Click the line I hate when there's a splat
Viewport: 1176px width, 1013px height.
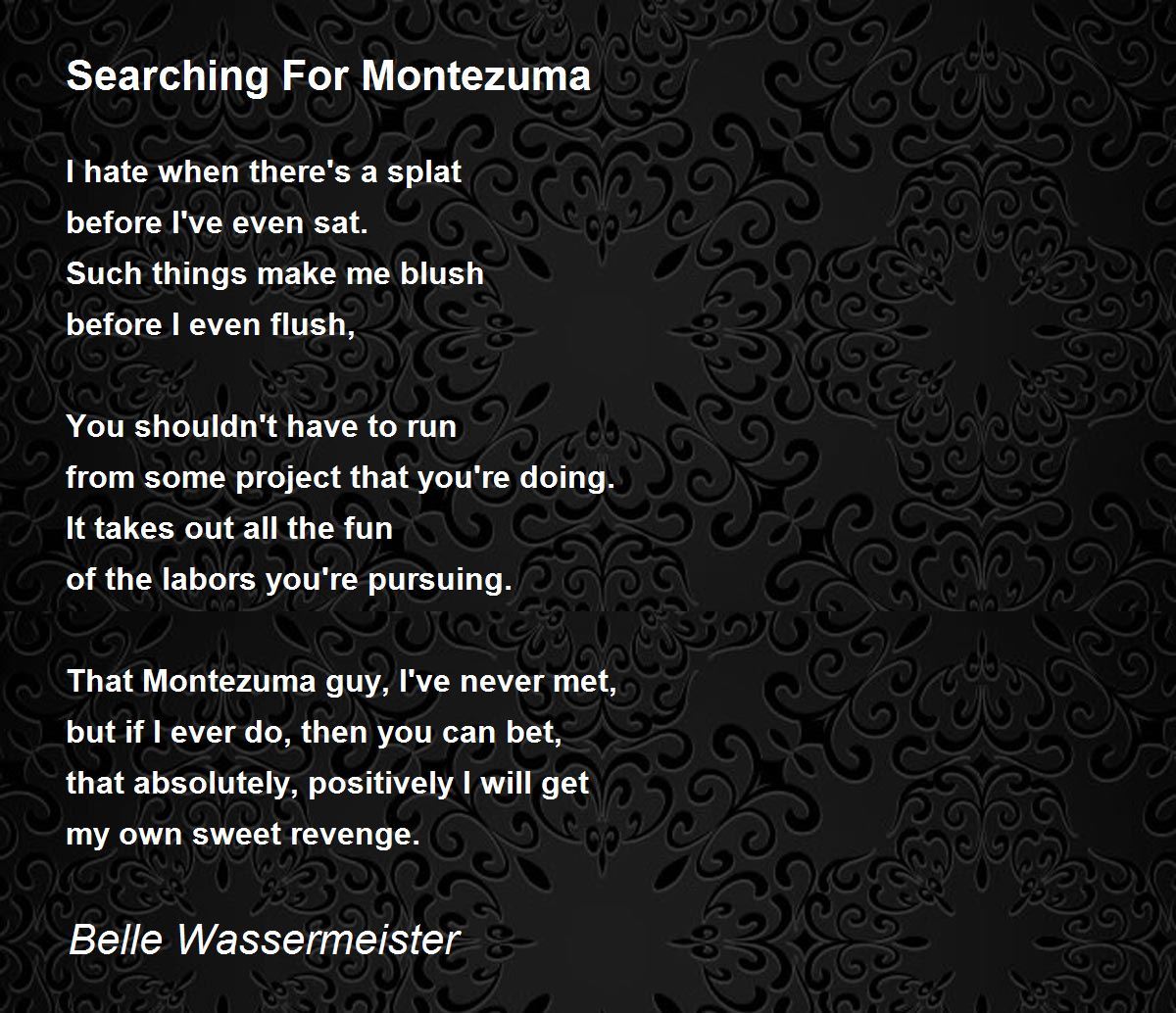[264, 172]
